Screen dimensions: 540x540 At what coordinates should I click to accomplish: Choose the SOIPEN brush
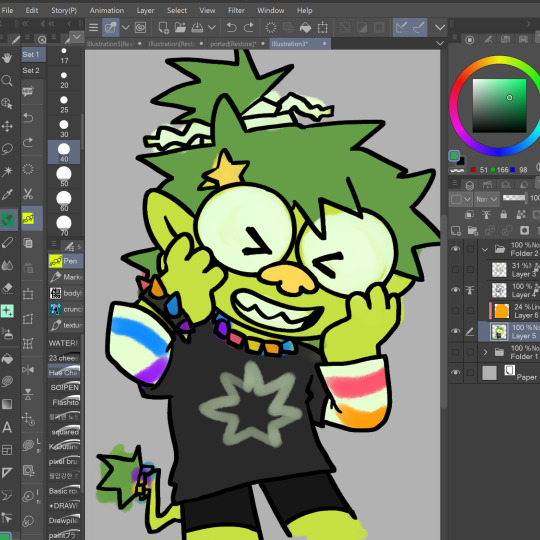(64, 387)
